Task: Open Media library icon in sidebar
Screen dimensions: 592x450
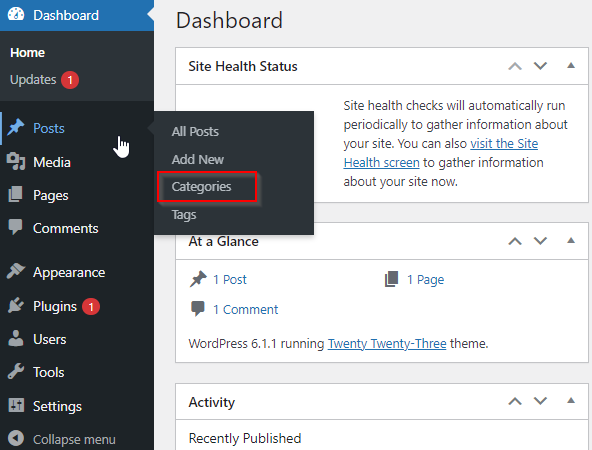Action: [16, 162]
